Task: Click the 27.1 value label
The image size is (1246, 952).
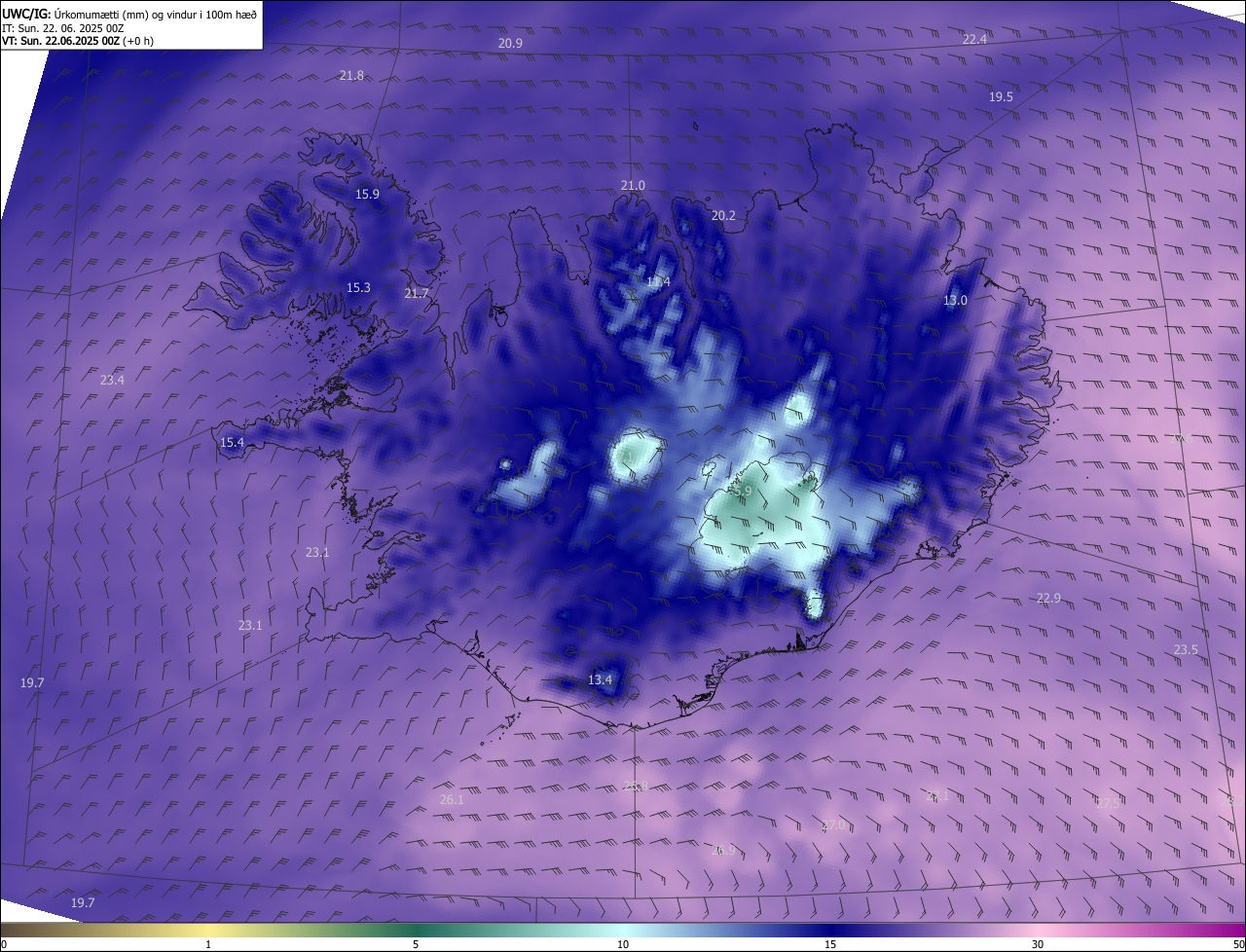Action: 936,796
